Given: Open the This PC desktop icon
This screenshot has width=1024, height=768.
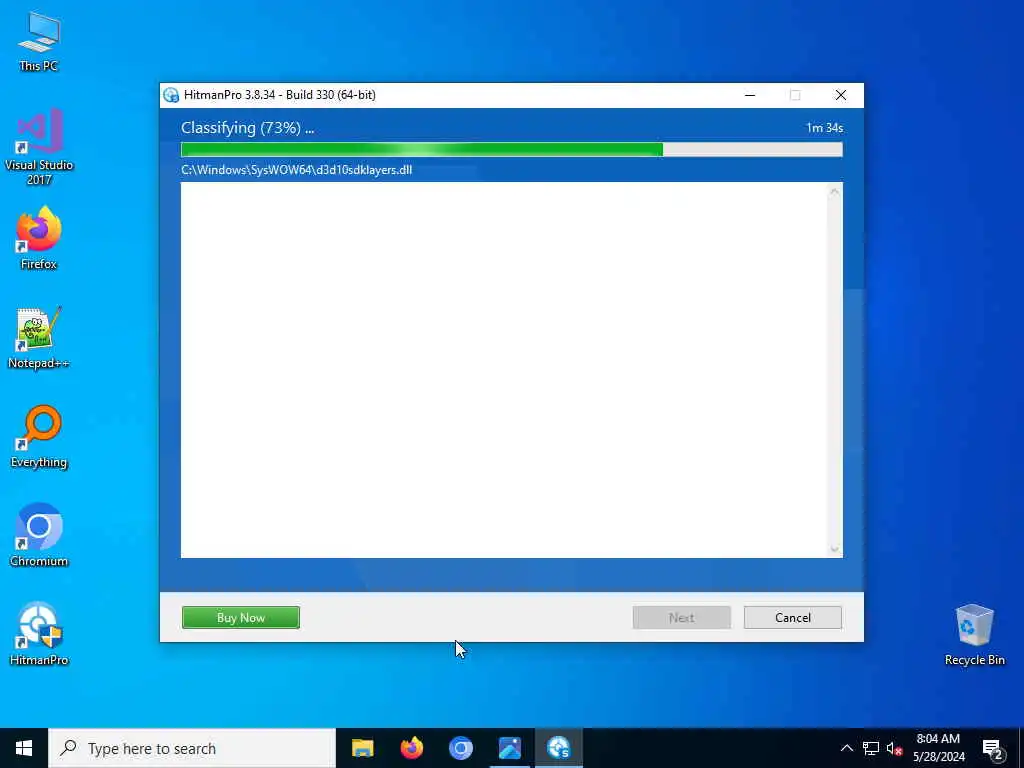Looking at the screenshot, I should coord(39,40).
